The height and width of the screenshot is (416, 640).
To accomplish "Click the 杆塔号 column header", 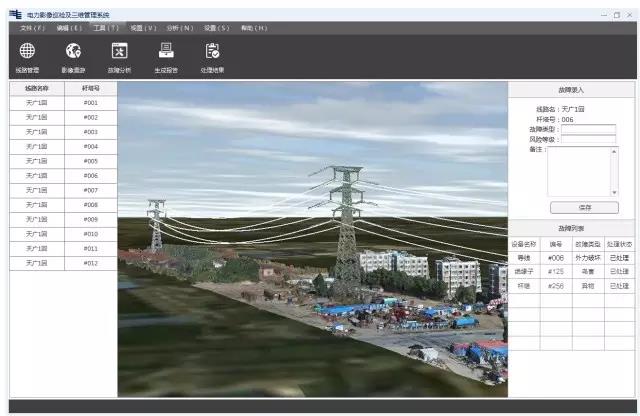I will coord(91,88).
